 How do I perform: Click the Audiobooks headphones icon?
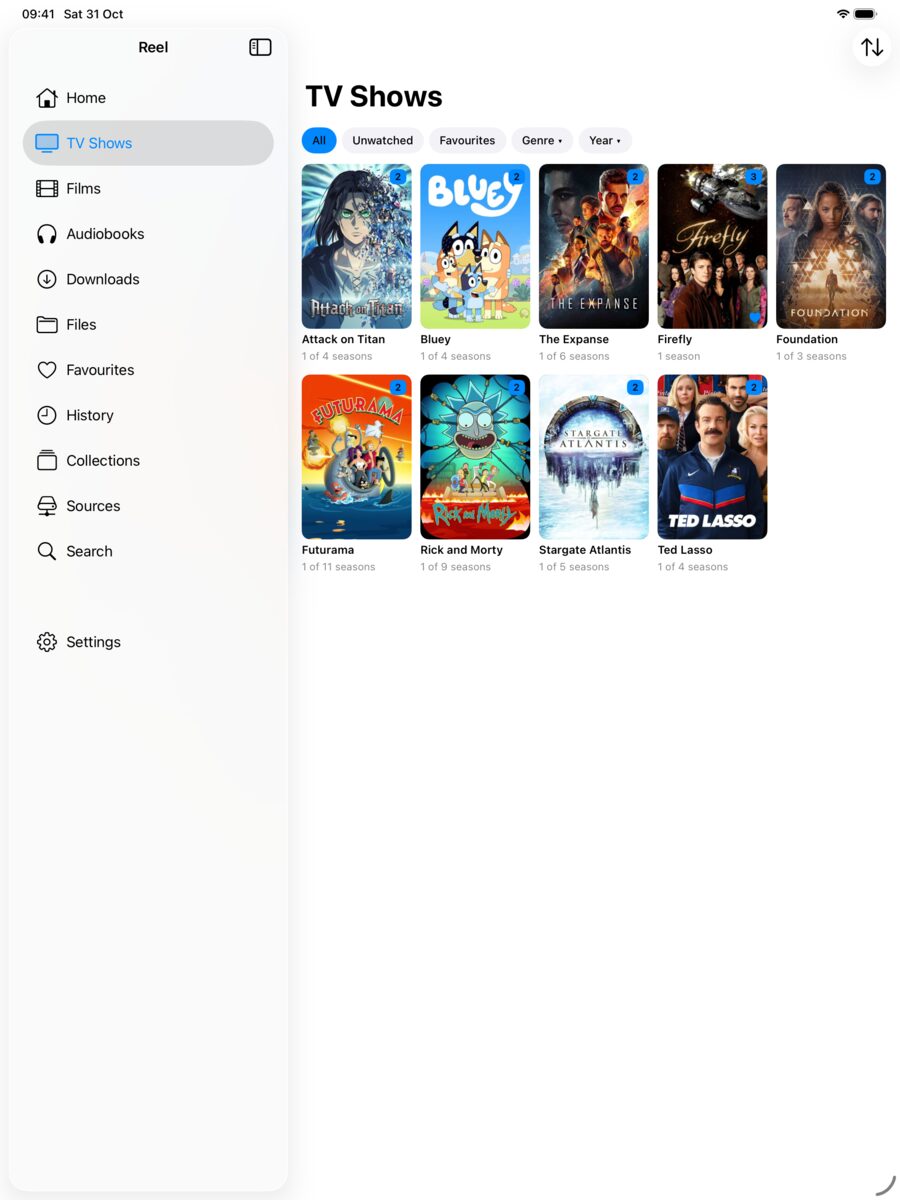[47, 234]
